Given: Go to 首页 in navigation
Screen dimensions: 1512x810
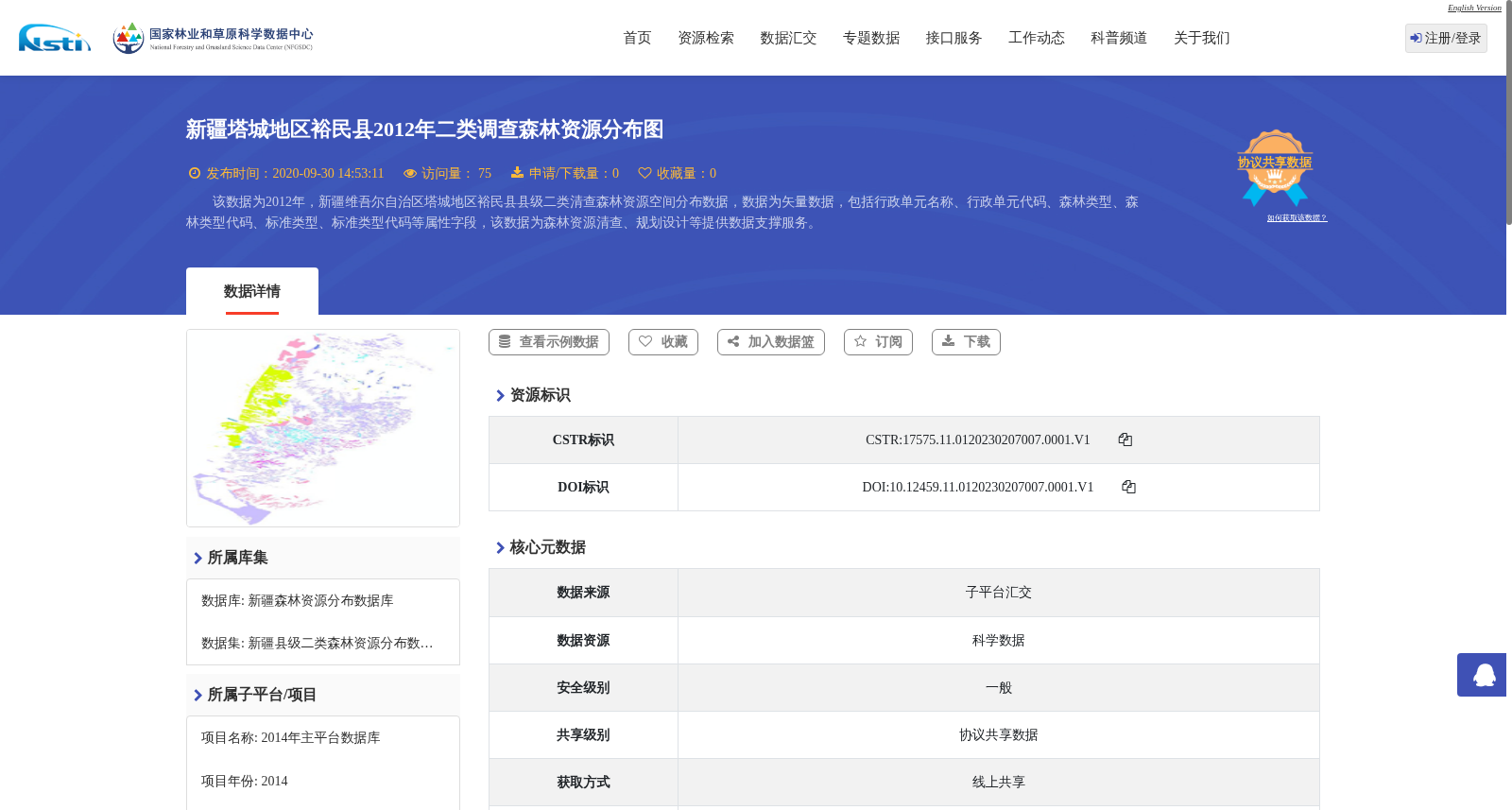Looking at the screenshot, I should click(x=637, y=38).
